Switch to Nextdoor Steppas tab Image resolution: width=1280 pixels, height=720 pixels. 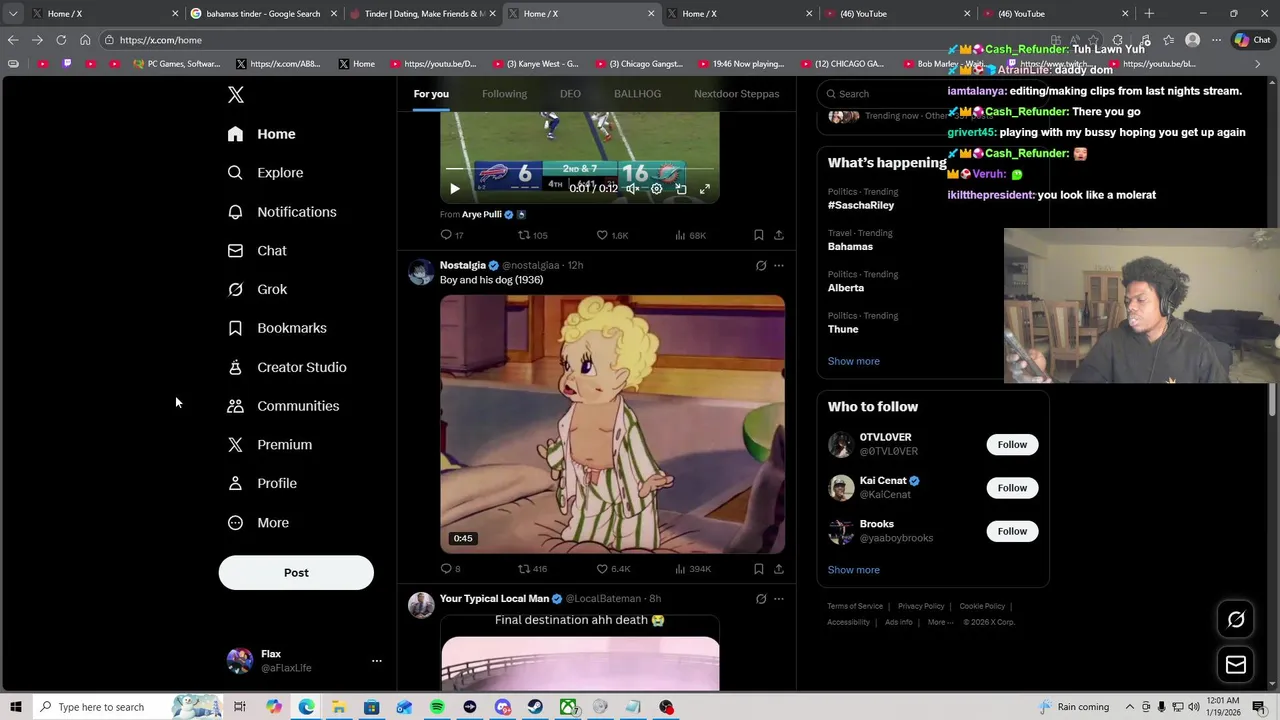(736, 94)
